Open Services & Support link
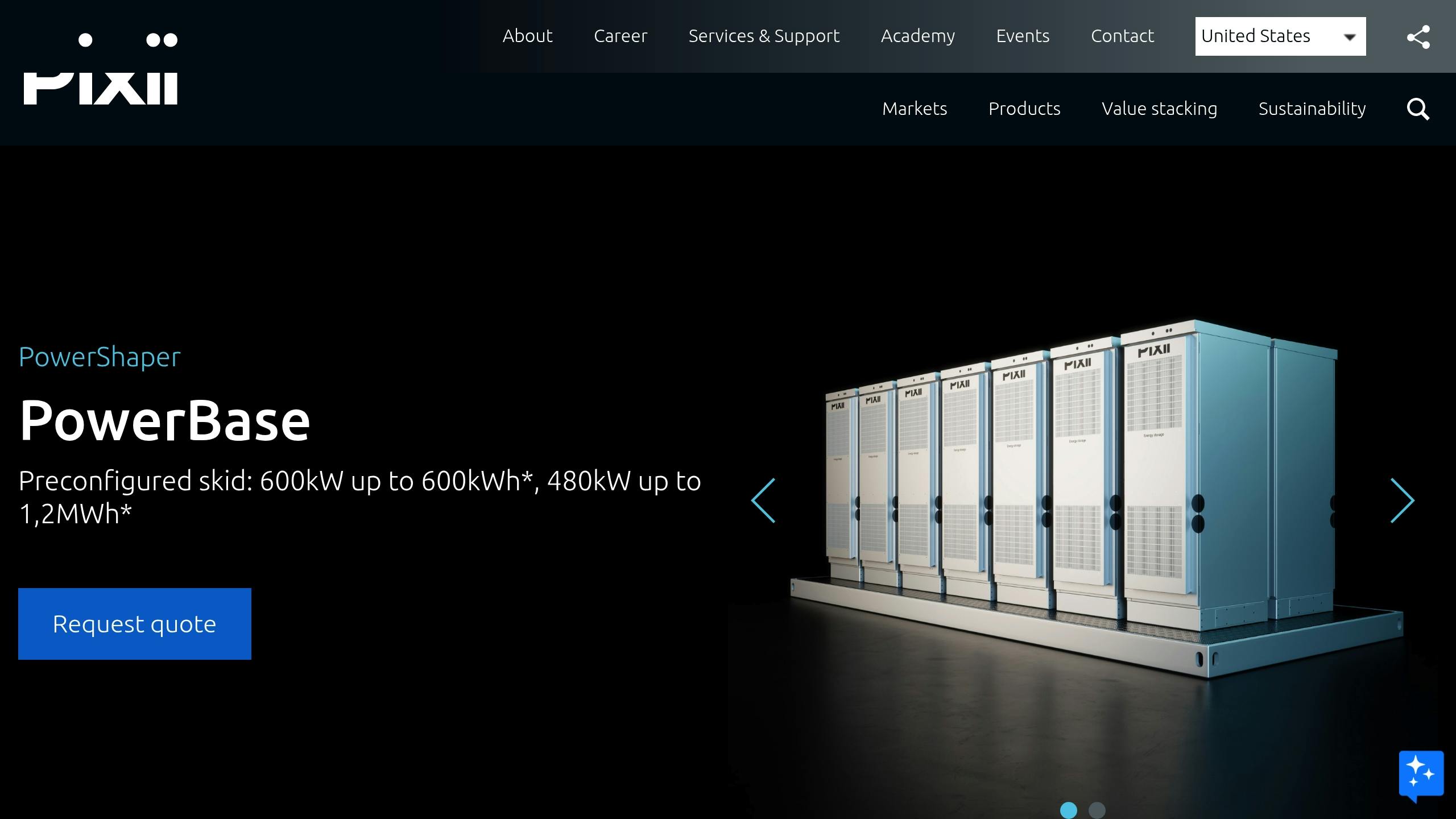Viewport: 1456px width, 819px height. click(x=763, y=36)
